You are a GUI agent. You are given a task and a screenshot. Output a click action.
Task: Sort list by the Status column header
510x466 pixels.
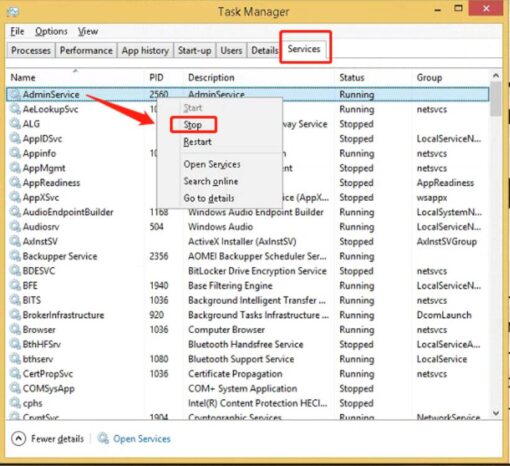352,78
